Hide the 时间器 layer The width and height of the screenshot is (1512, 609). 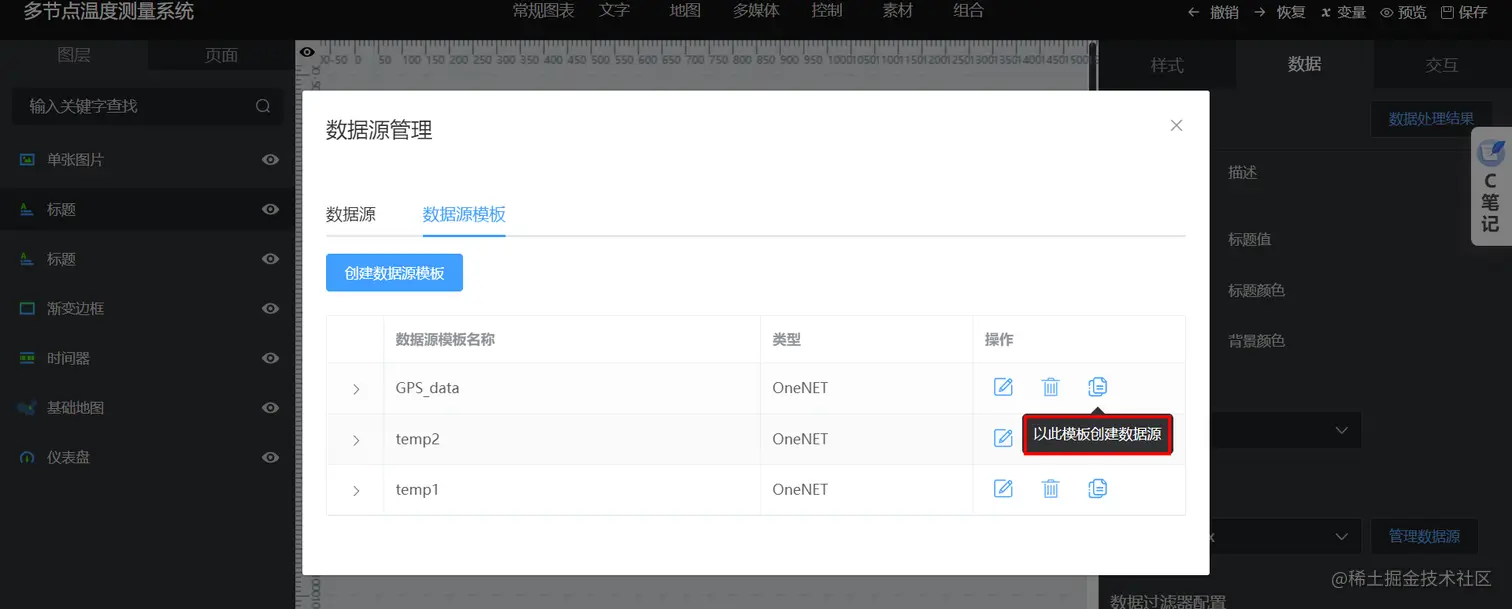(x=270, y=358)
